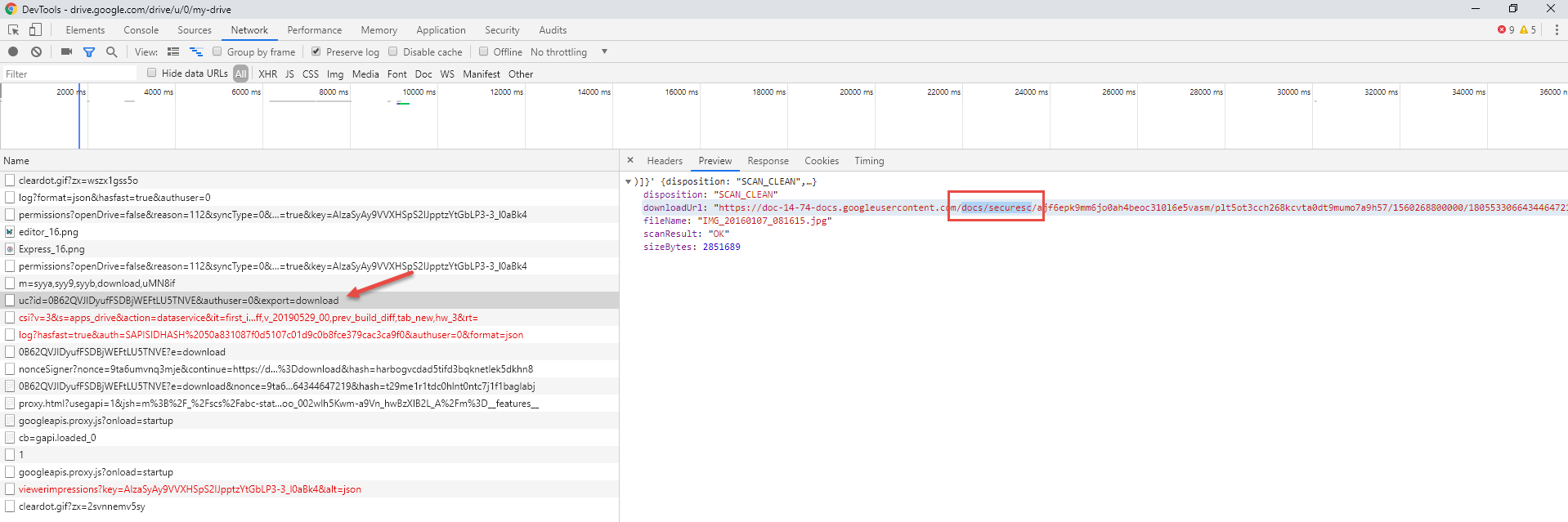Close the request details pane
The width and height of the screenshot is (1568, 522).
(x=630, y=160)
